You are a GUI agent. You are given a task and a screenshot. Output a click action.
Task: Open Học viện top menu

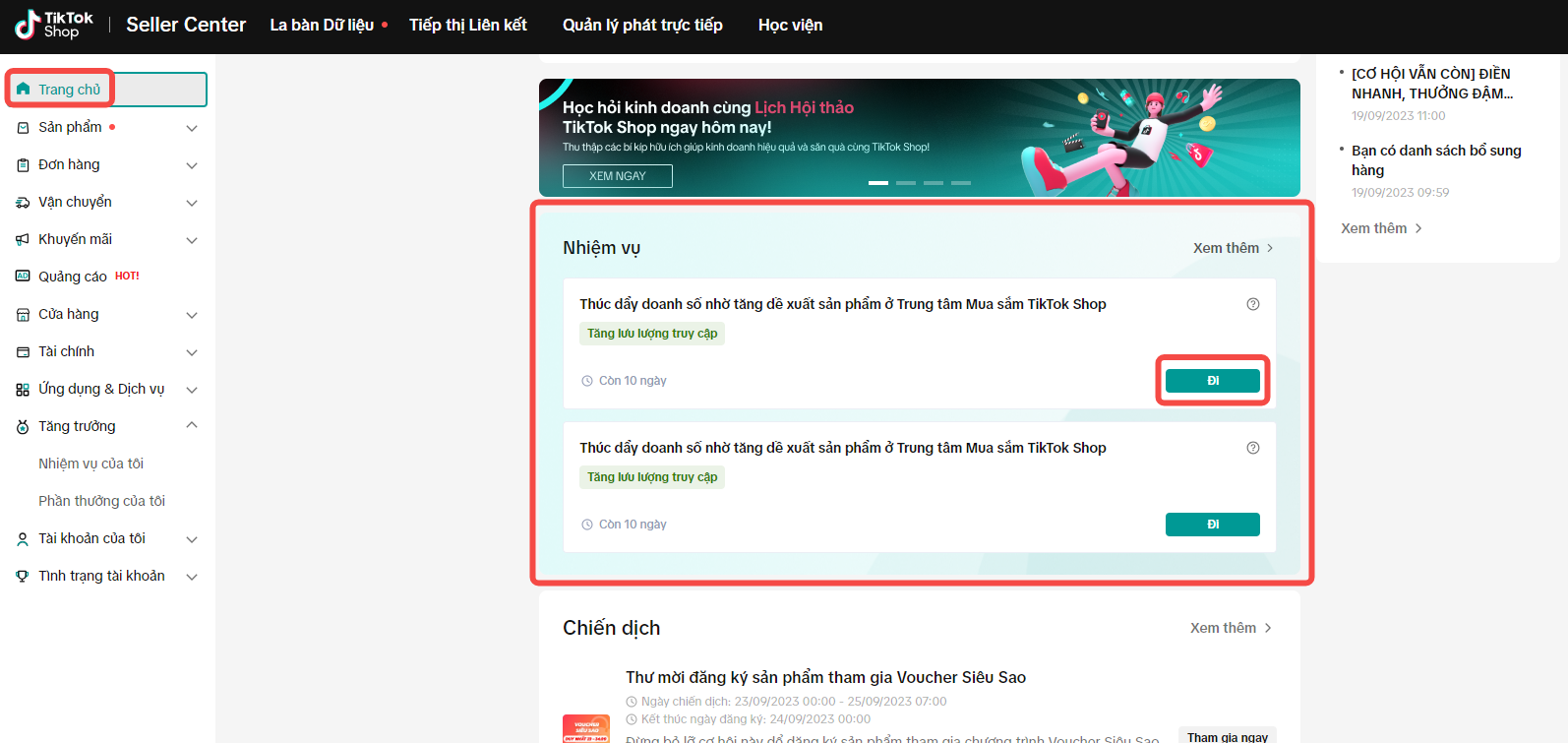click(x=790, y=25)
